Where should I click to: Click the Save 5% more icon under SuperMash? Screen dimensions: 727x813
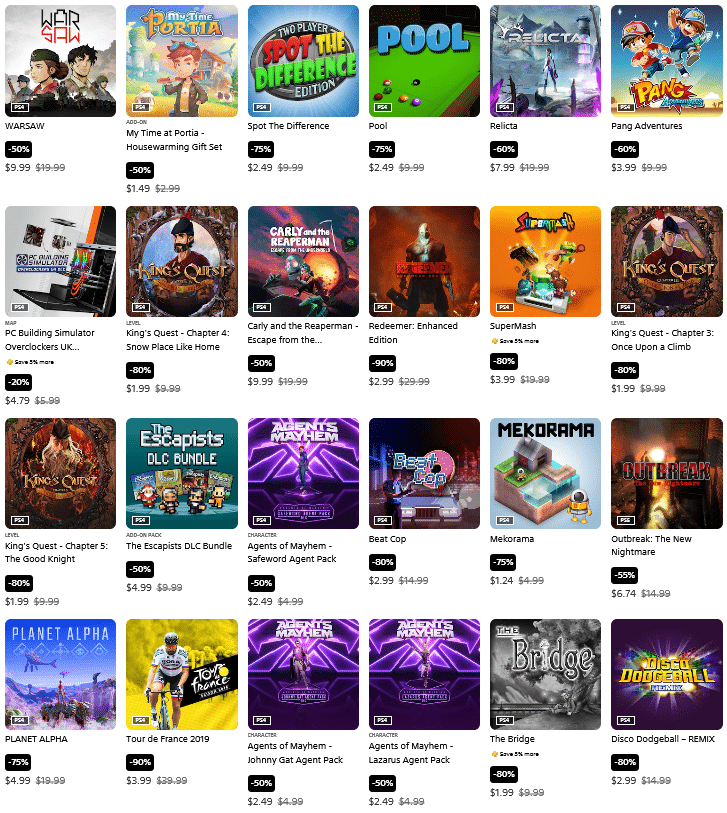tap(495, 341)
